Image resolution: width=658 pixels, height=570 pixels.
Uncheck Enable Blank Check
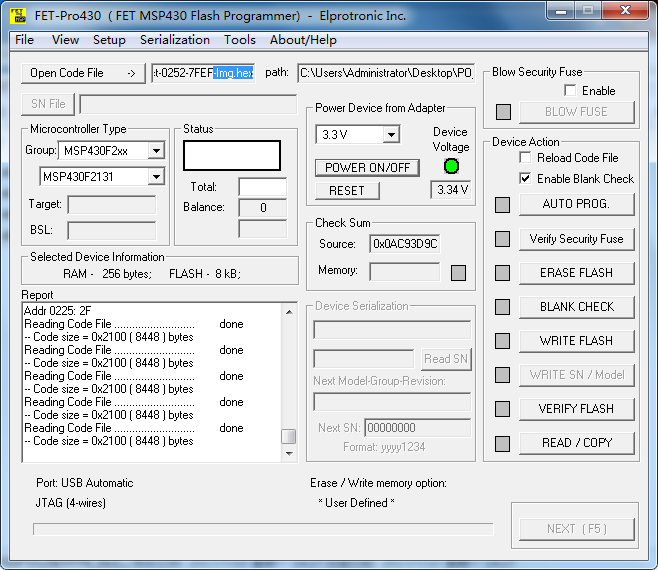click(x=525, y=178)
